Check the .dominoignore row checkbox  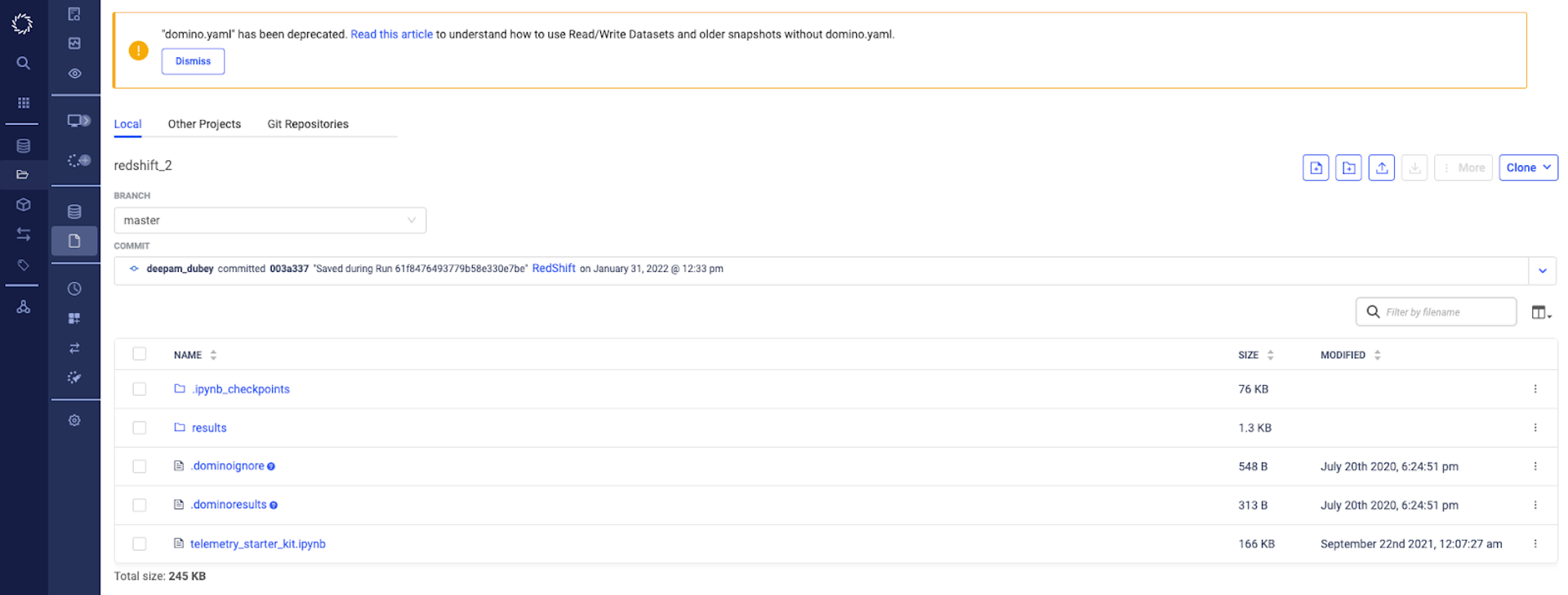click(140, 466)
